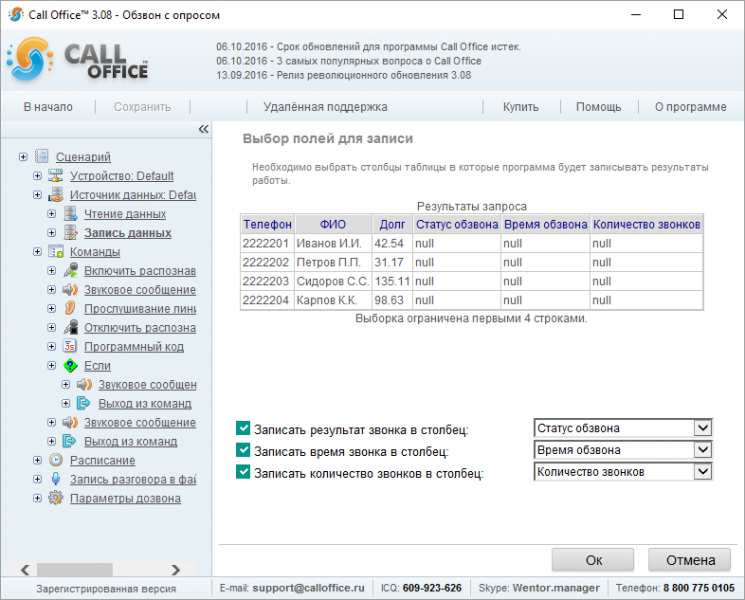Expand the Параметры дозвона node

pos(38,498)
